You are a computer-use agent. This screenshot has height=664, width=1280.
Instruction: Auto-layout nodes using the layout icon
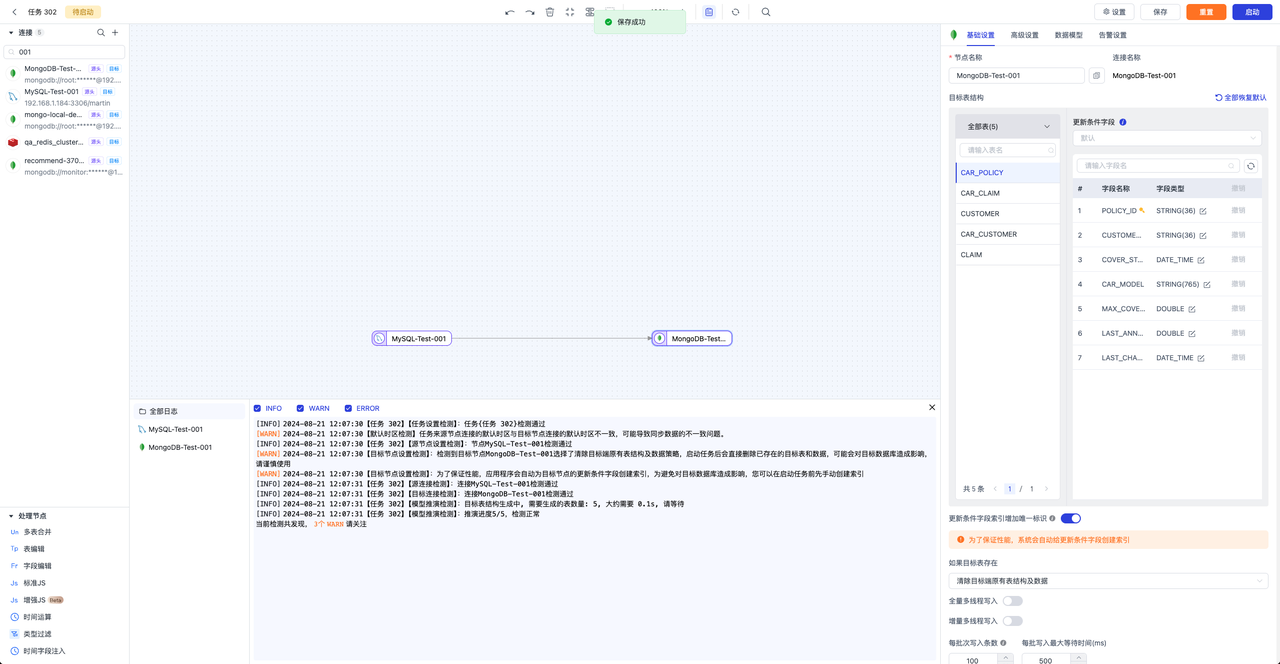[590, 12]
